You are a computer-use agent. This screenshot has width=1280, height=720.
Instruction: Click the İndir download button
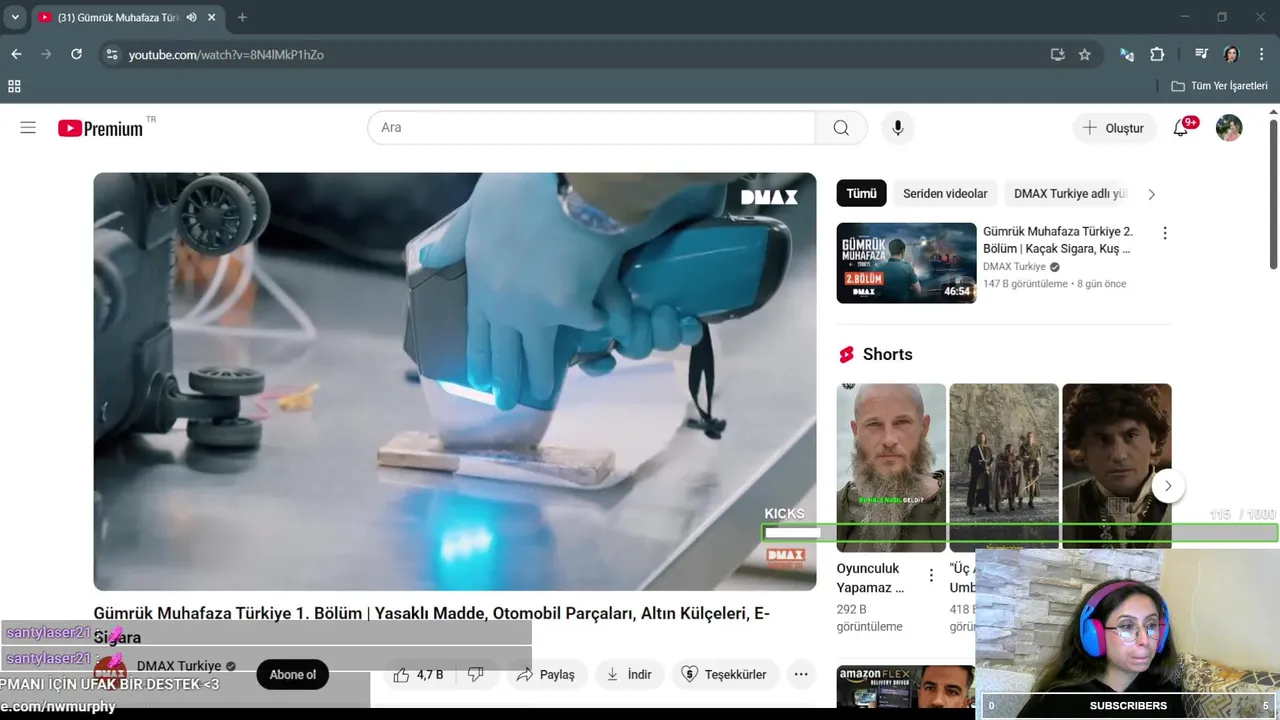[x=629, y=675]
